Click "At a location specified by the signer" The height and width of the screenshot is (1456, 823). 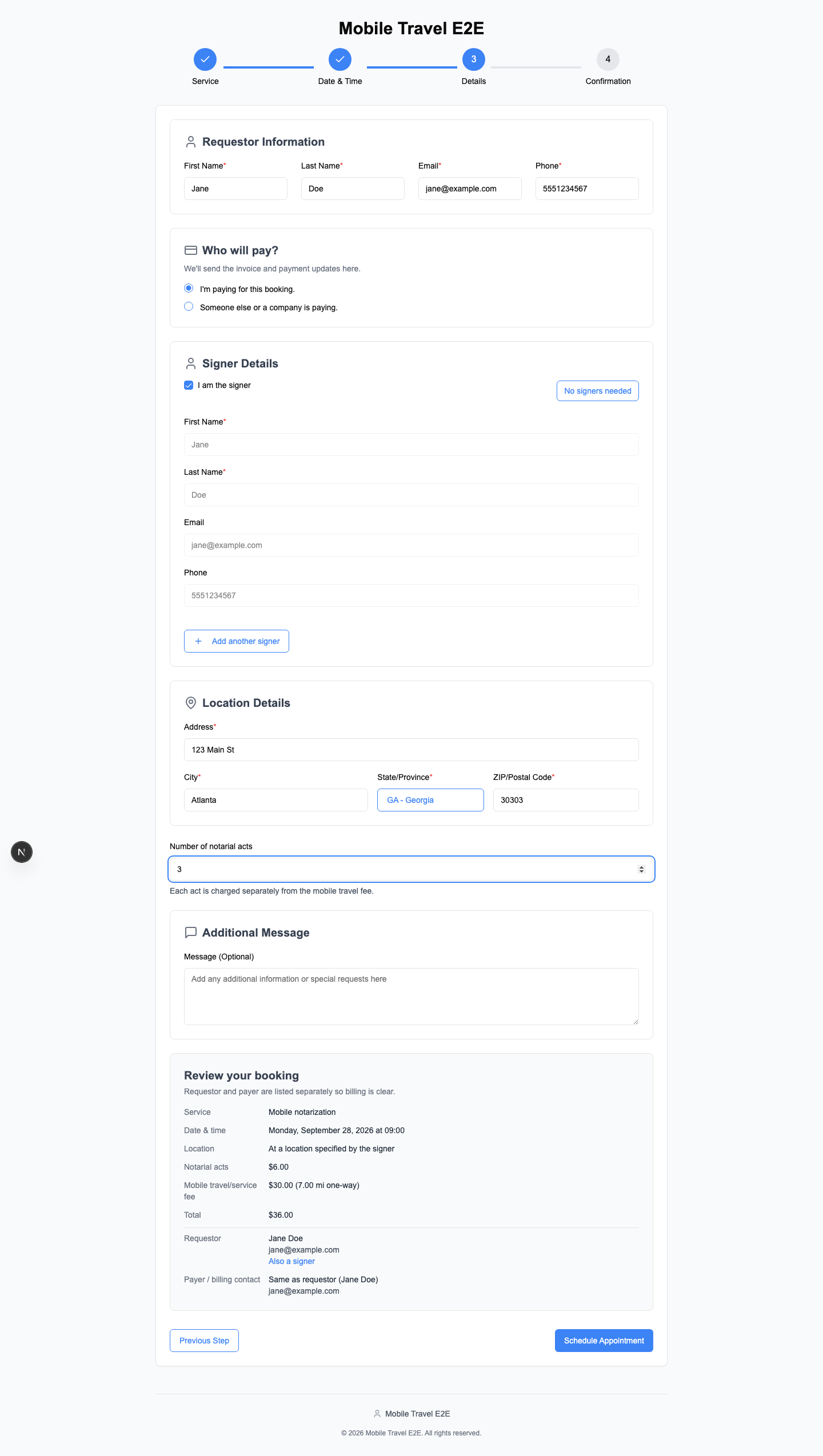pos(331,1149)
